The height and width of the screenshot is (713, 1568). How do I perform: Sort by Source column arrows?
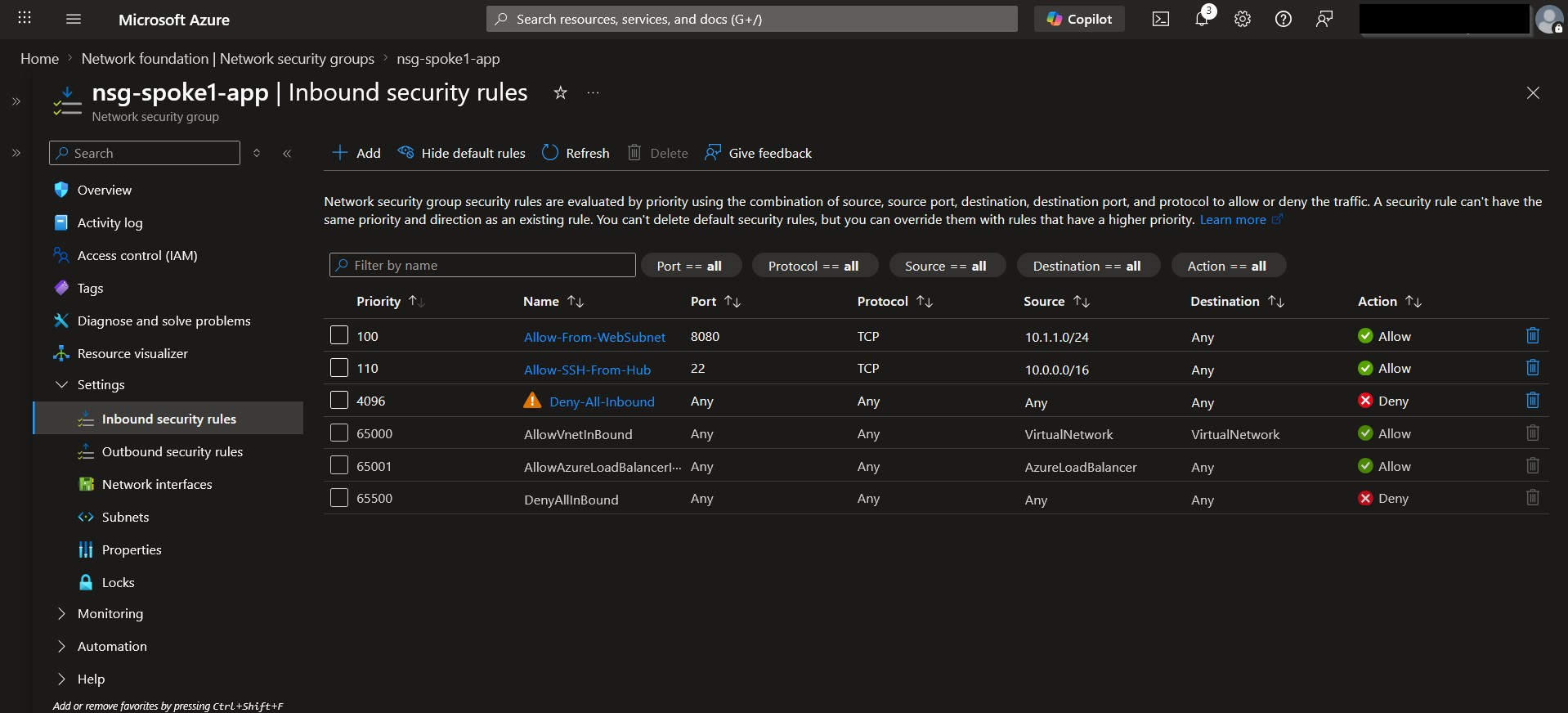pos(1082,301)
